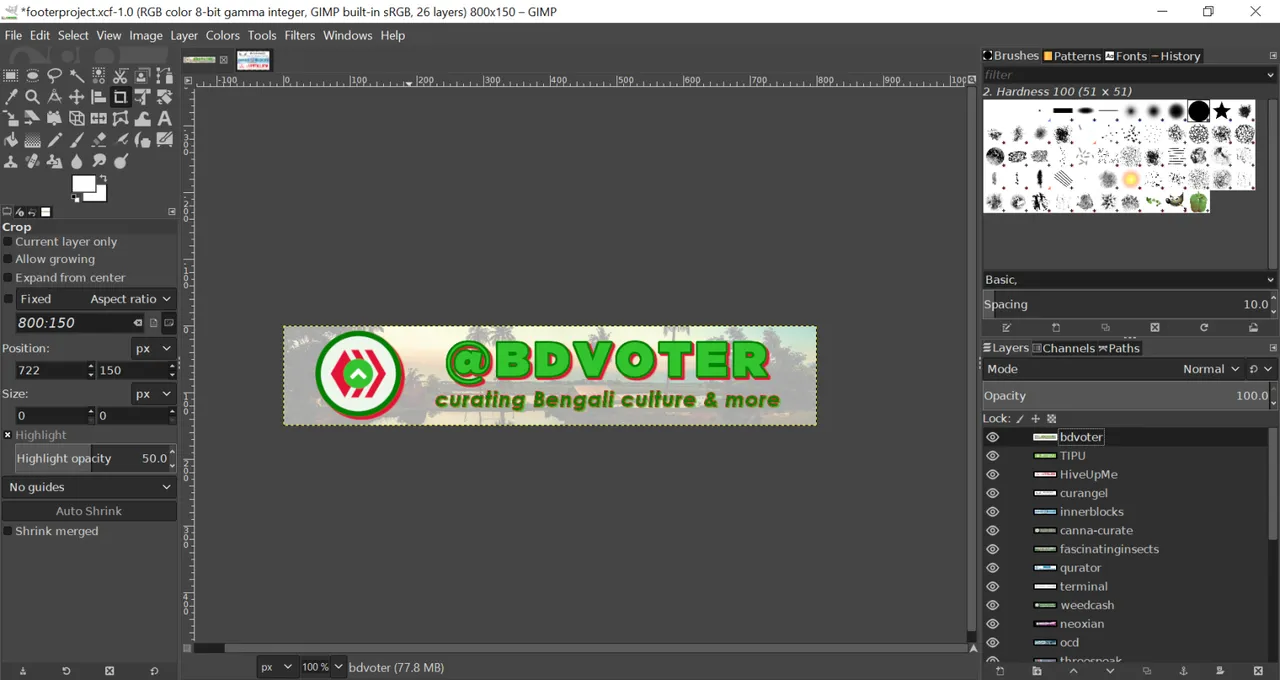Enable Allow growing checkbox
1280x680 pixels.
[x=8, y=259]
